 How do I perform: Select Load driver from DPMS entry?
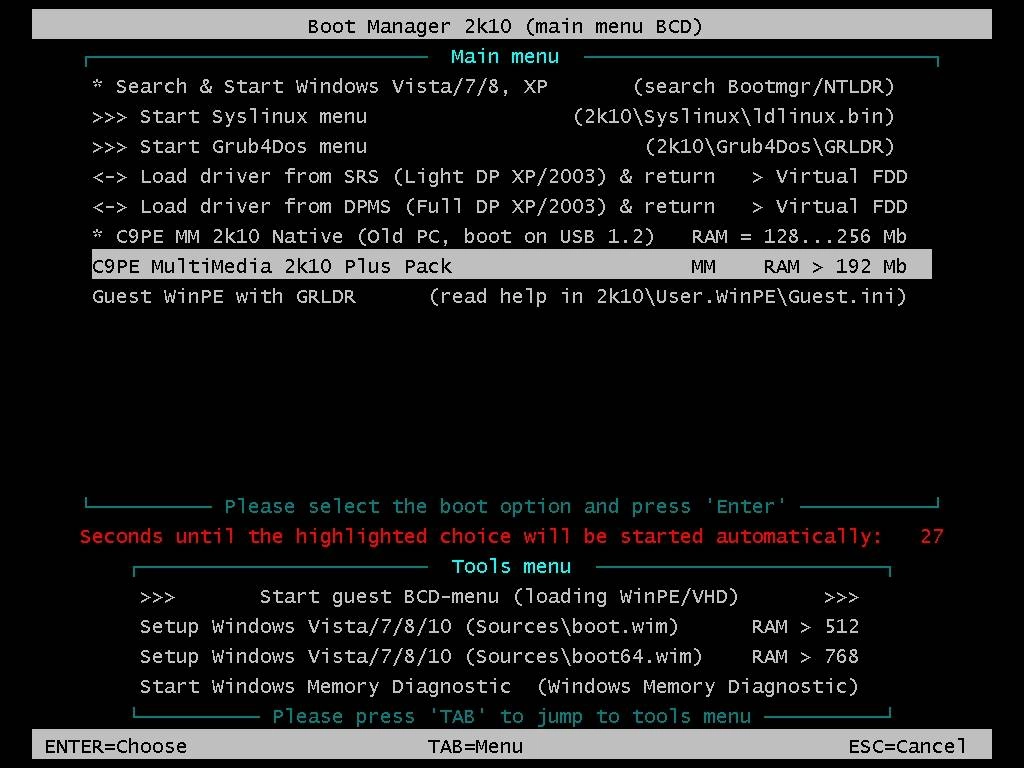point(511,207)
